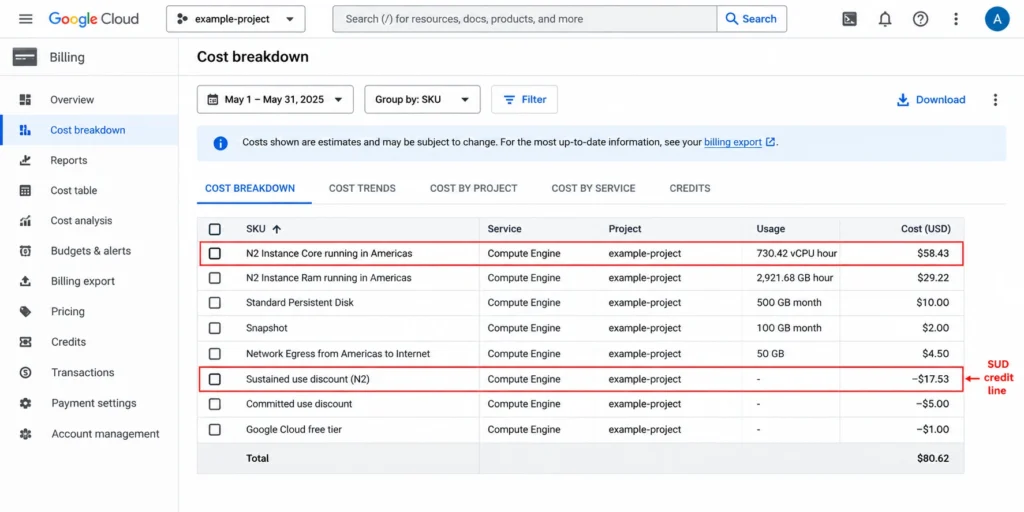1024x512 pixels.
Task: Click the 730.42 vCPU hour cell
Action: click(x=797, y=253)
